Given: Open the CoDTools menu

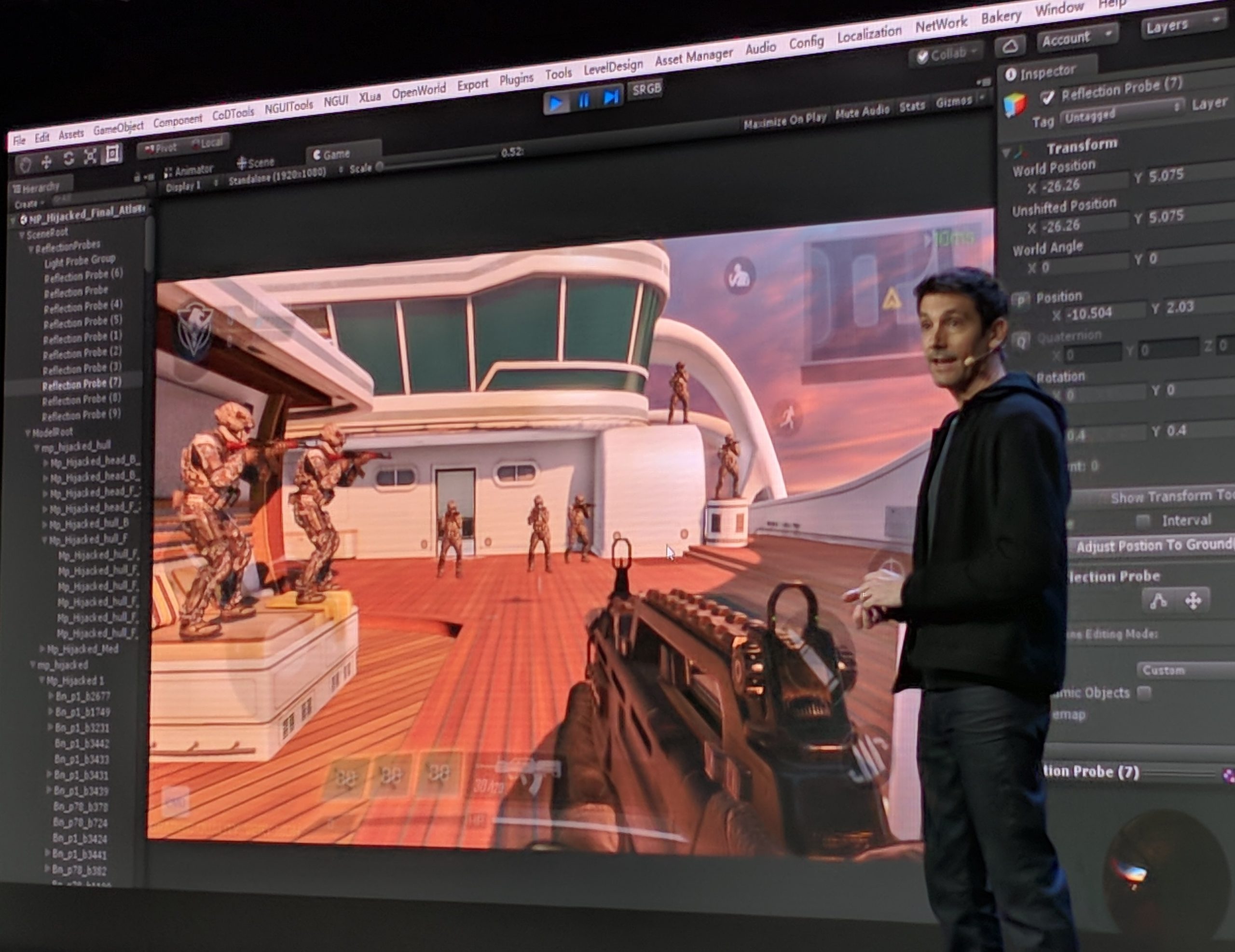Looking at the screenshot, I should (233, 113).
